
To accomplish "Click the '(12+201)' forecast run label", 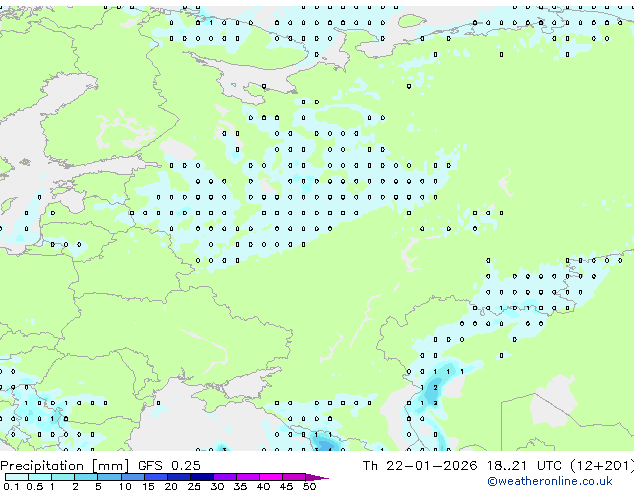I will (x=602, y=466).
